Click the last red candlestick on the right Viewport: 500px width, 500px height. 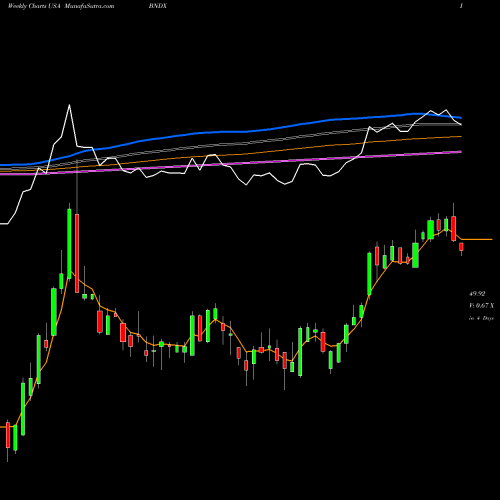click(461, 247)
